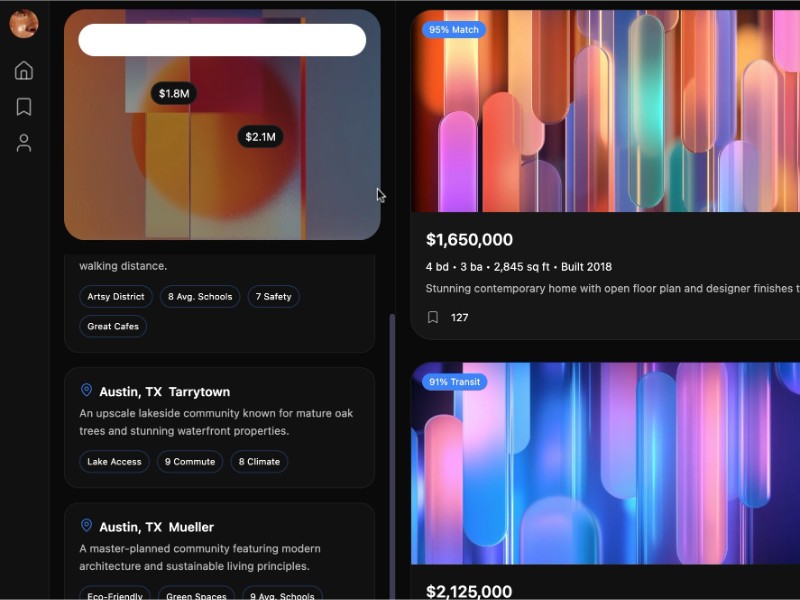Select the $2.1M map price marker
The width and height of the screenshot is (800, 600).
point(260,136)
